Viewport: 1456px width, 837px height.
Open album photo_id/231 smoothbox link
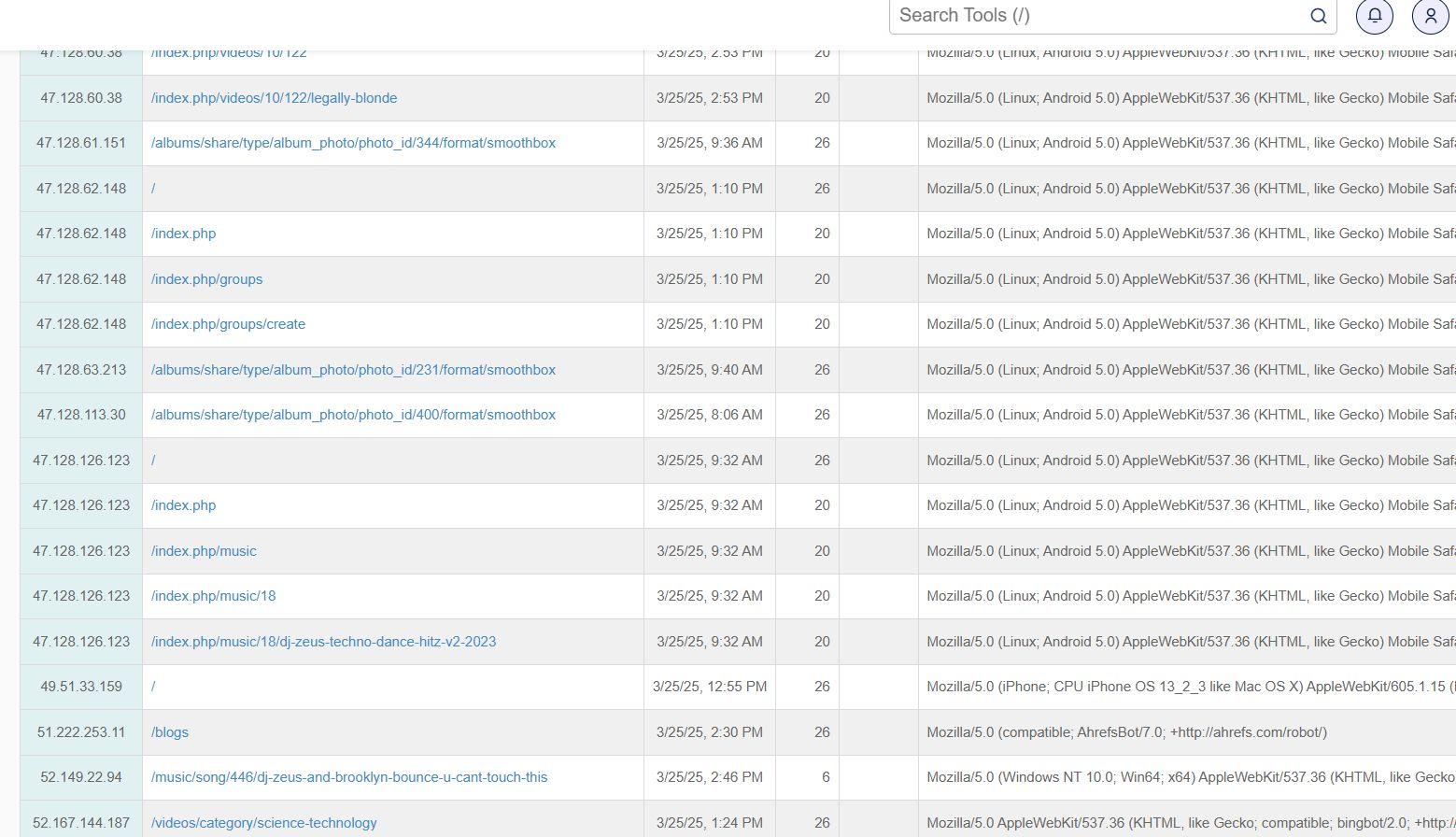point(353,370)
